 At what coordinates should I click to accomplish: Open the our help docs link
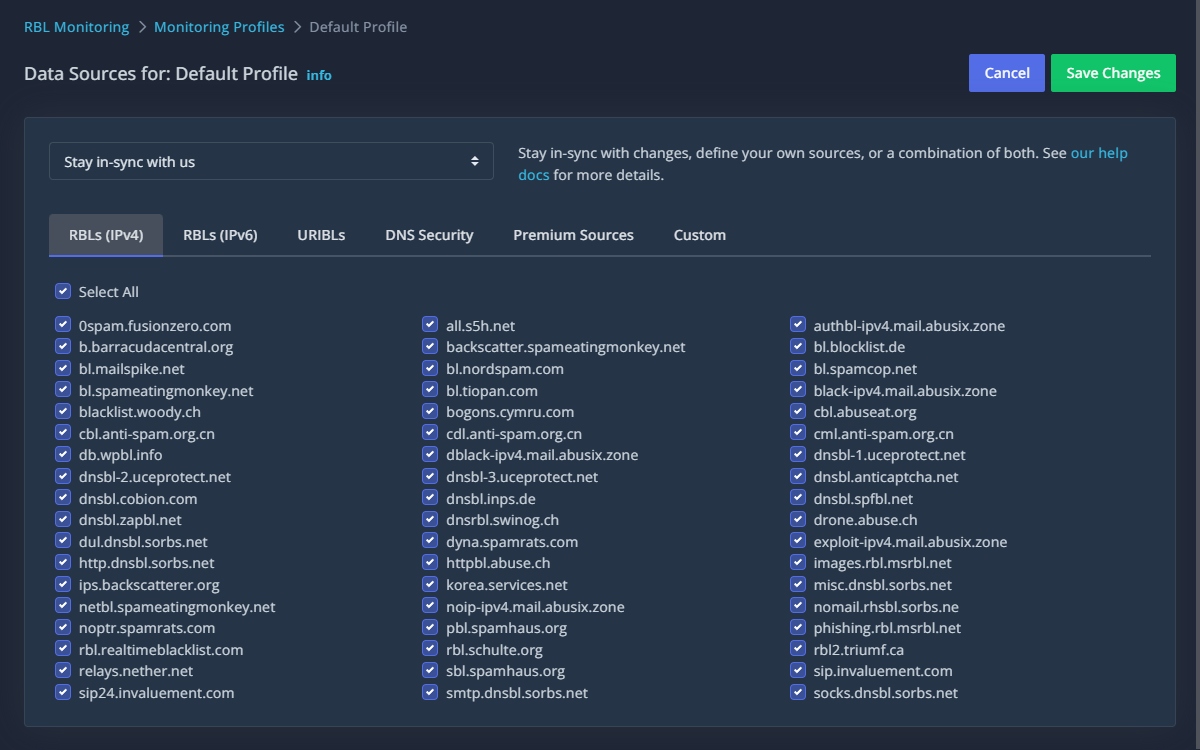(1099, 152)
